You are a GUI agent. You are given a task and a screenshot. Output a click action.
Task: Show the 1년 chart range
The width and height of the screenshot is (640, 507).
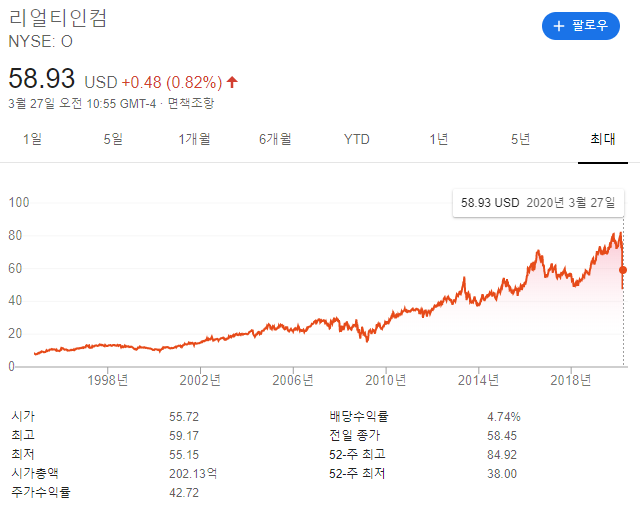click(439, 139)
